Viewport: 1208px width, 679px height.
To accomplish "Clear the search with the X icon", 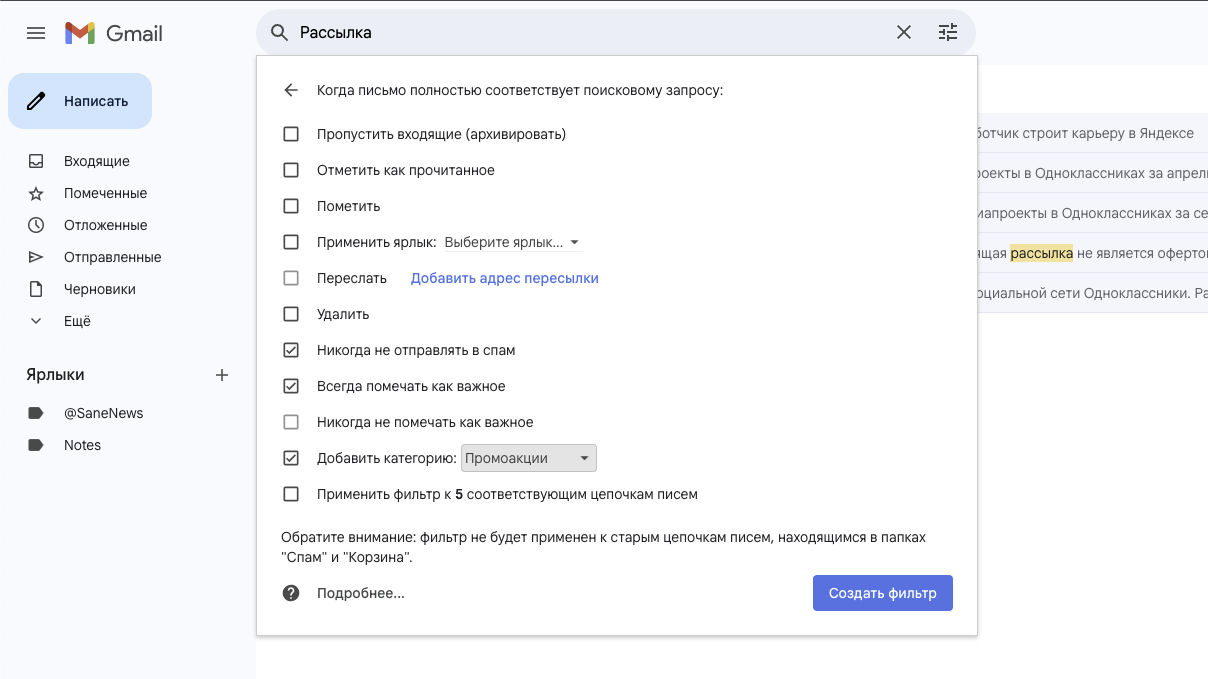I will (x=904, y=32).
